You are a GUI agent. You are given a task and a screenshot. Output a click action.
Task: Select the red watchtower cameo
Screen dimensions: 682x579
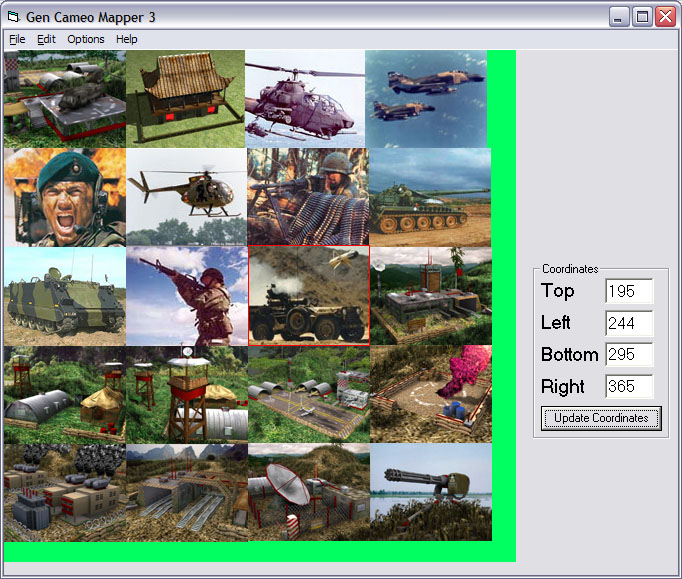[187, 395]
